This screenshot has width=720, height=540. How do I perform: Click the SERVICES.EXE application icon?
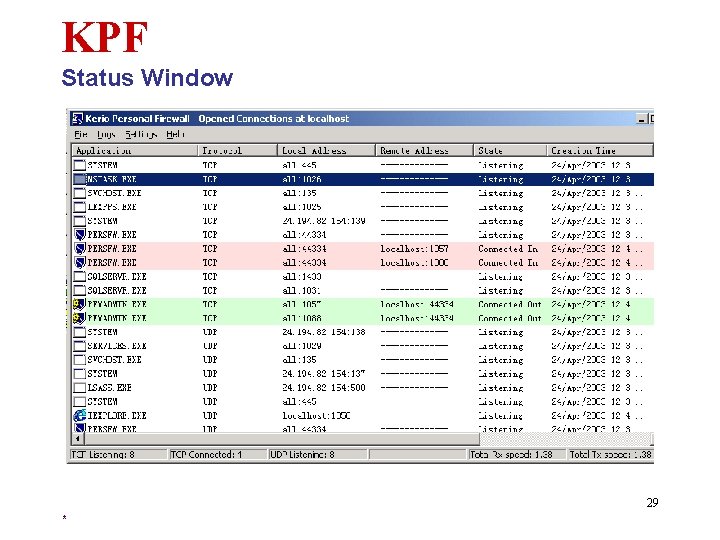80,346
